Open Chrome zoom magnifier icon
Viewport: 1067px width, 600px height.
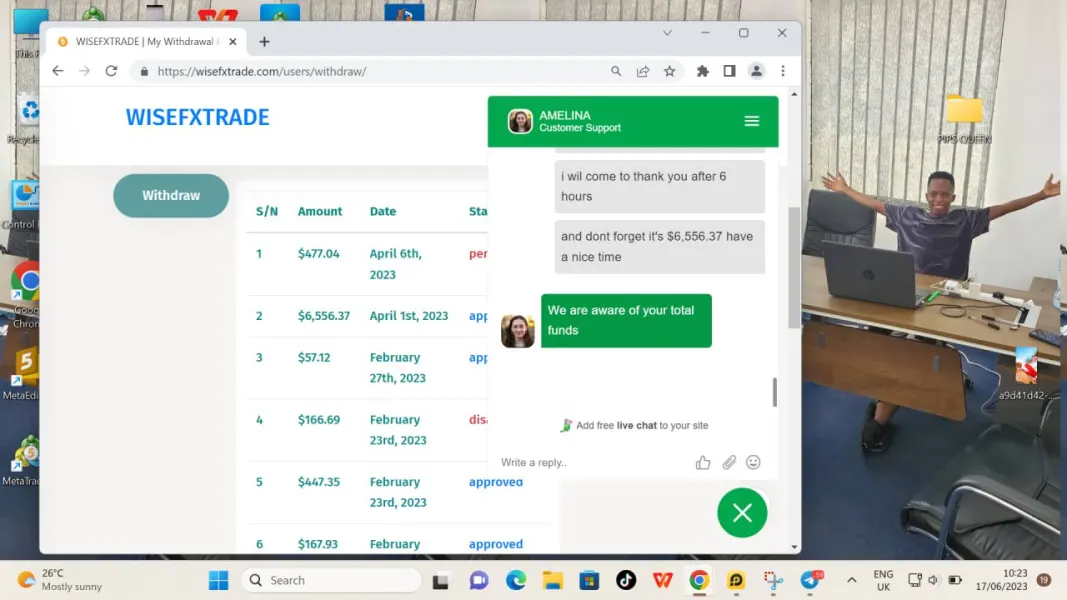click(x=616, y=71)
